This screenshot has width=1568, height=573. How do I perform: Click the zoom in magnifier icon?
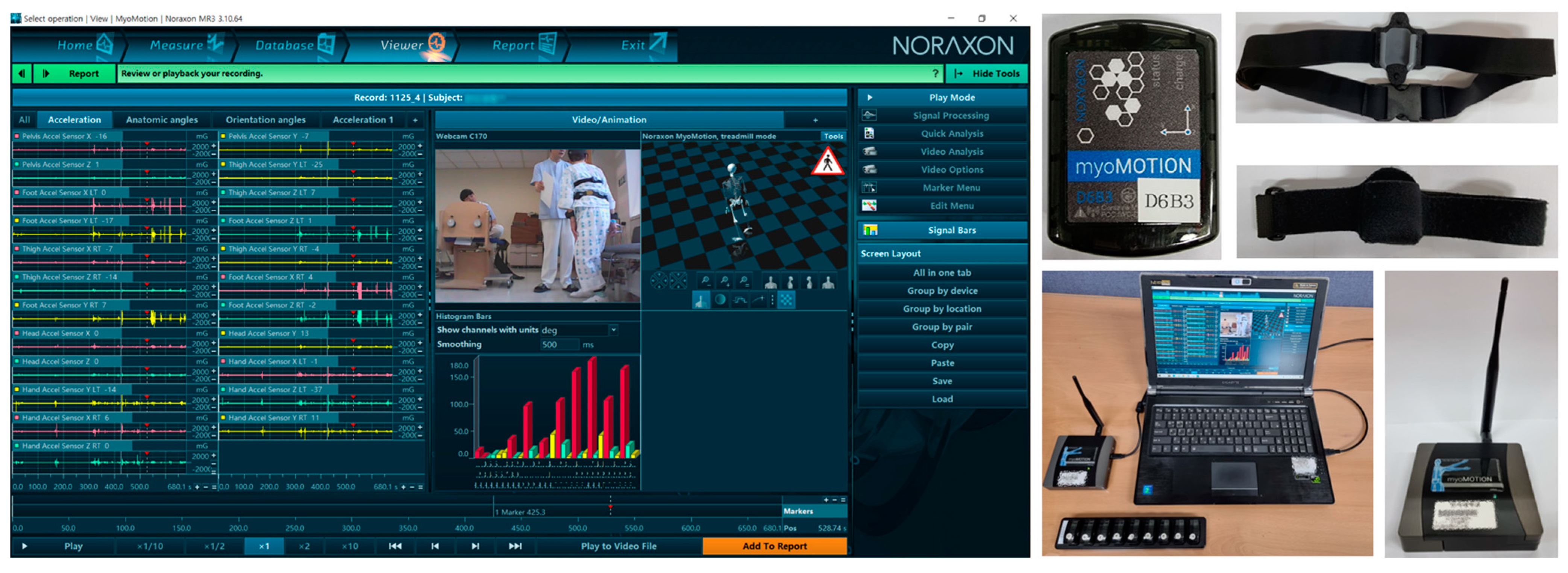pos(725,281)
